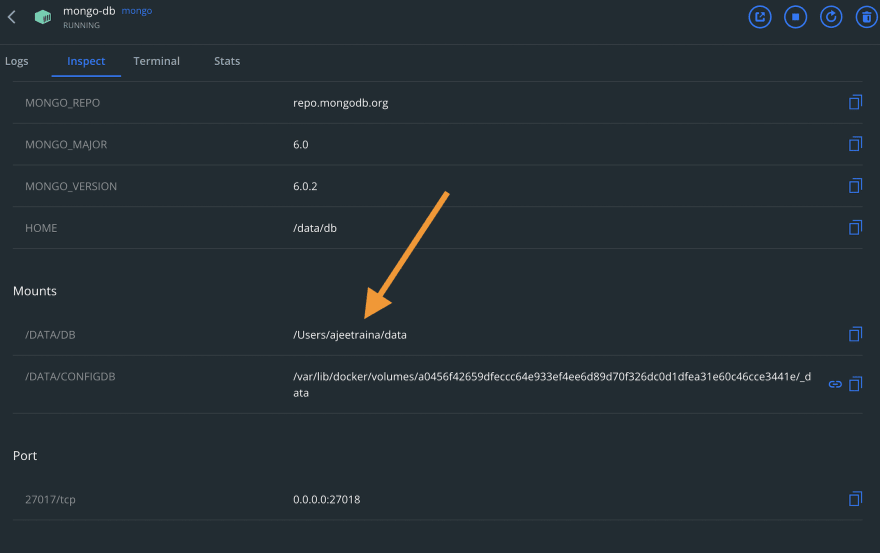Viewport: 880px width, 553px height.
Task: Click the HOME label
Action: (41, 228)
